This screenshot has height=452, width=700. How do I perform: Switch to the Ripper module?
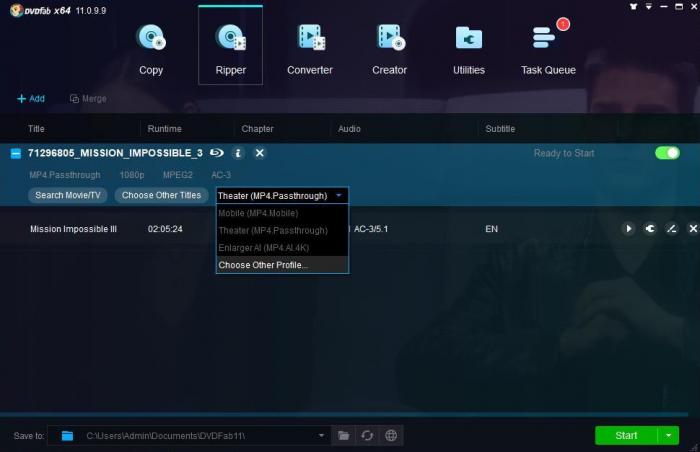tap(230, 45)
